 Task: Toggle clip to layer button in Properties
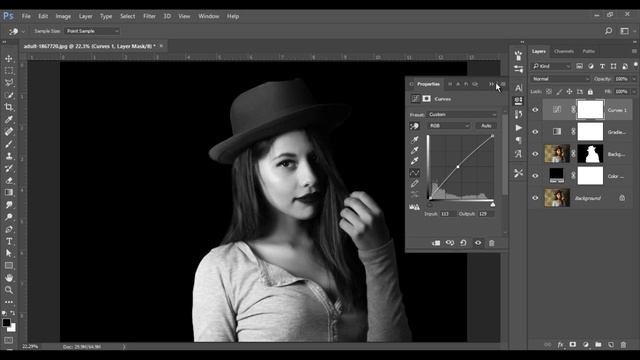click(x=436, y=243)
